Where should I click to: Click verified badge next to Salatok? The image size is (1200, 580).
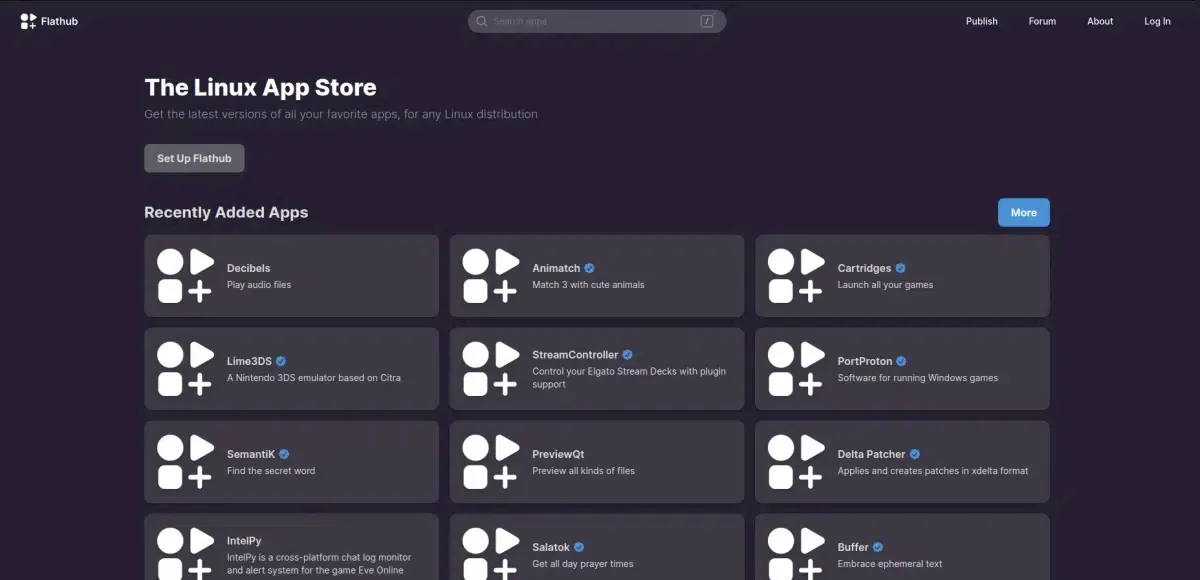579,547
